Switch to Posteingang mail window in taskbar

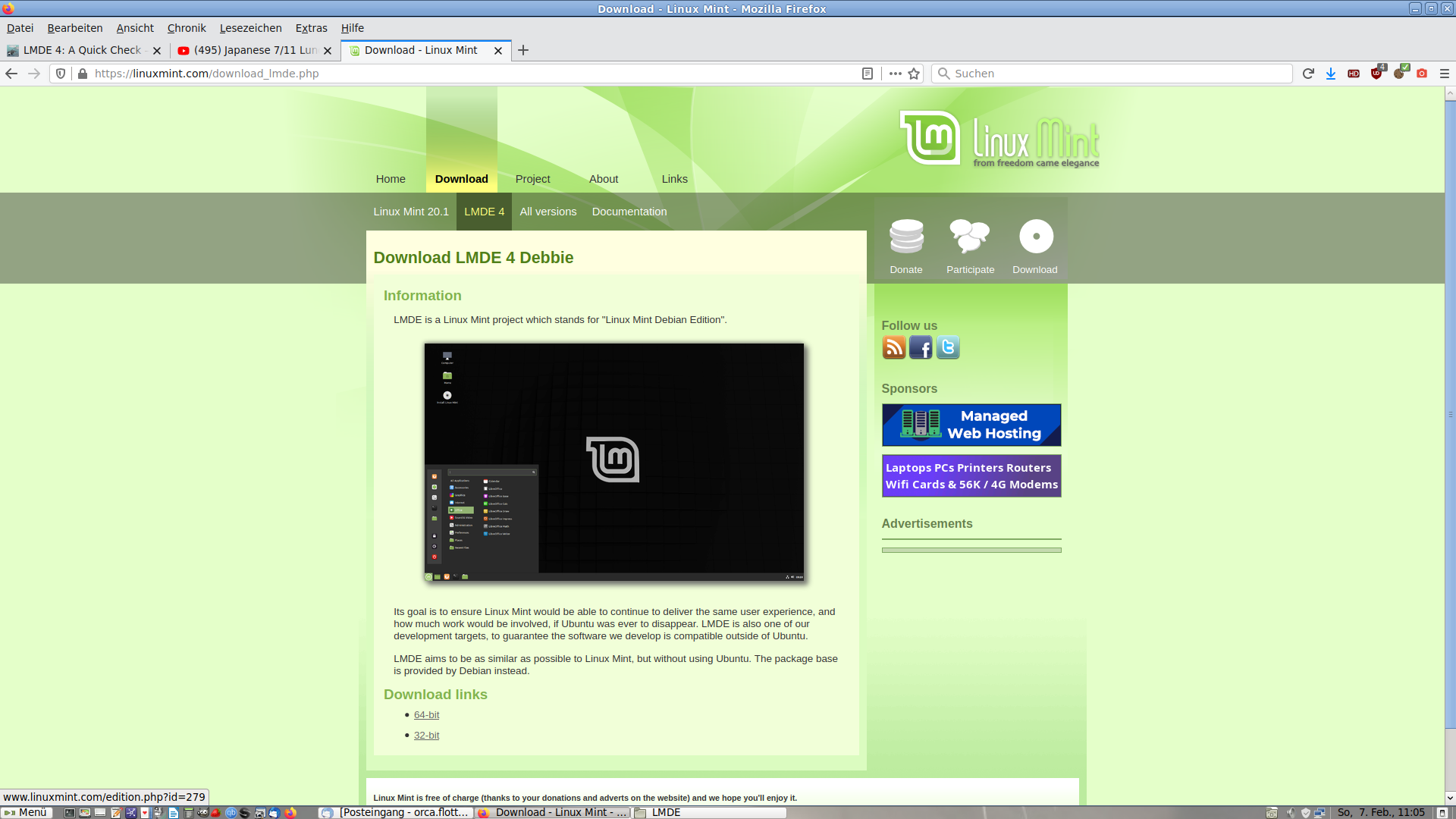click(x=395, y=812)
